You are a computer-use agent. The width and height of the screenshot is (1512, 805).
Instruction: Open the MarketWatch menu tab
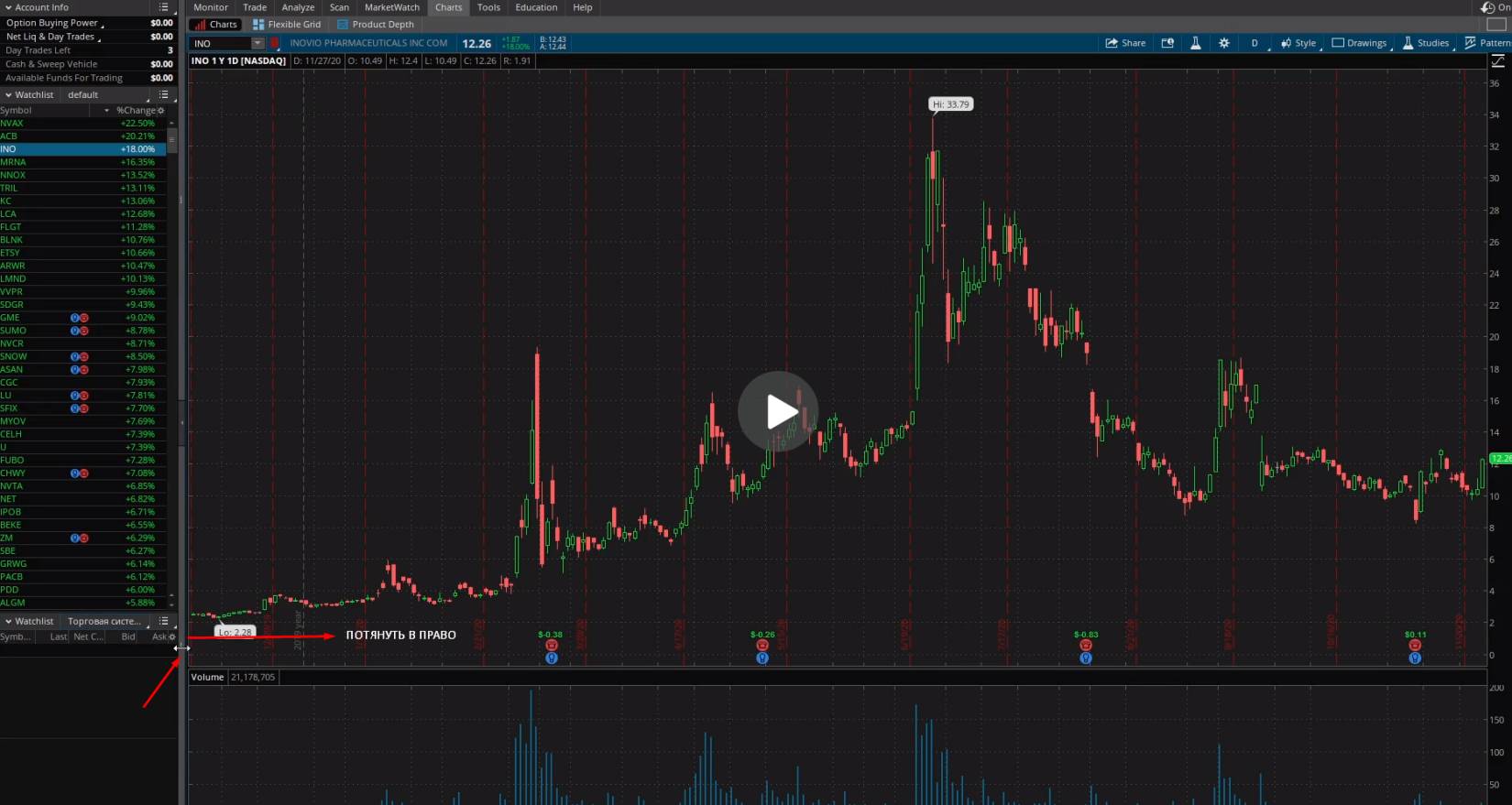391,7
